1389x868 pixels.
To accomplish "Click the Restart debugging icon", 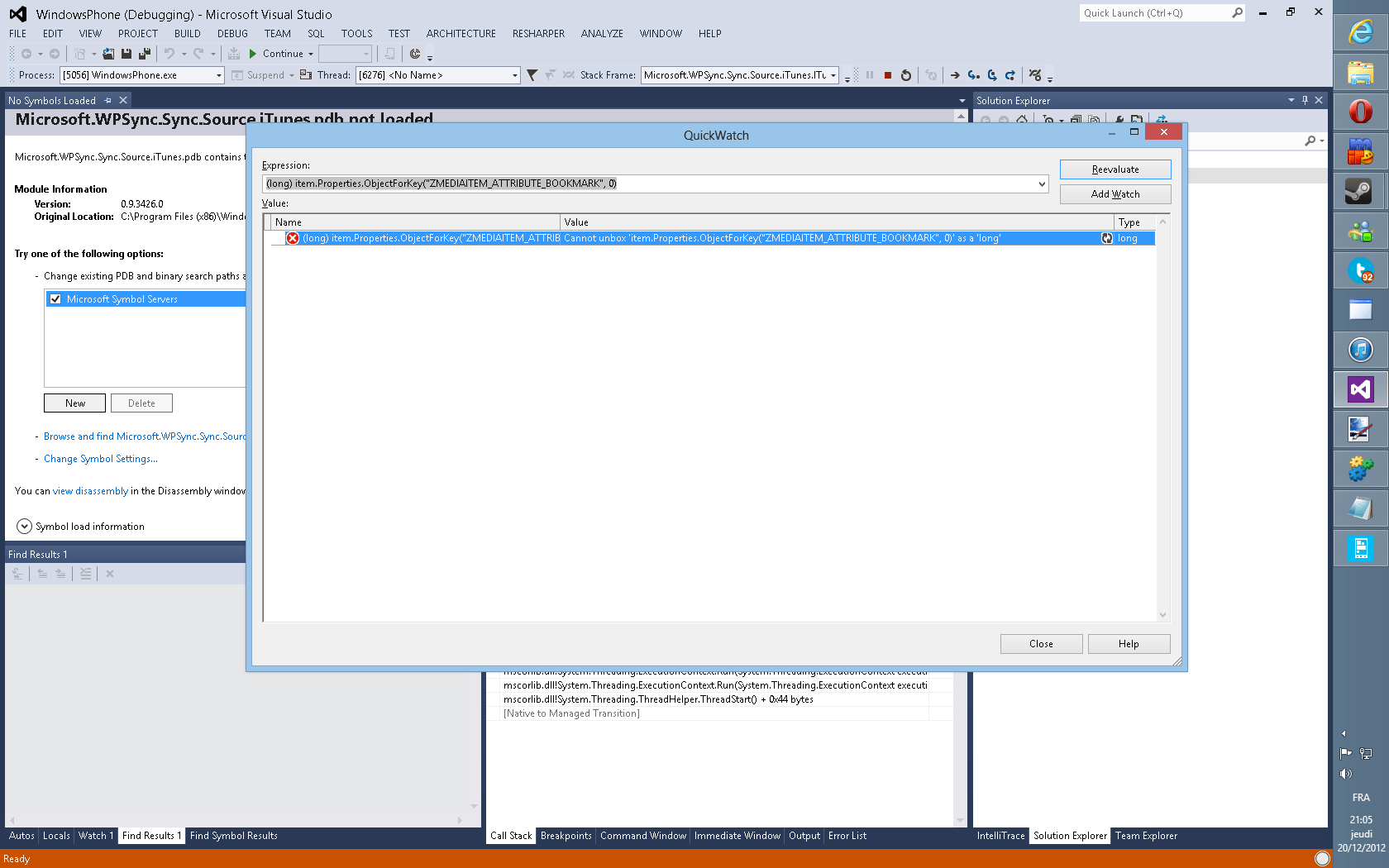I will (906, 75).
